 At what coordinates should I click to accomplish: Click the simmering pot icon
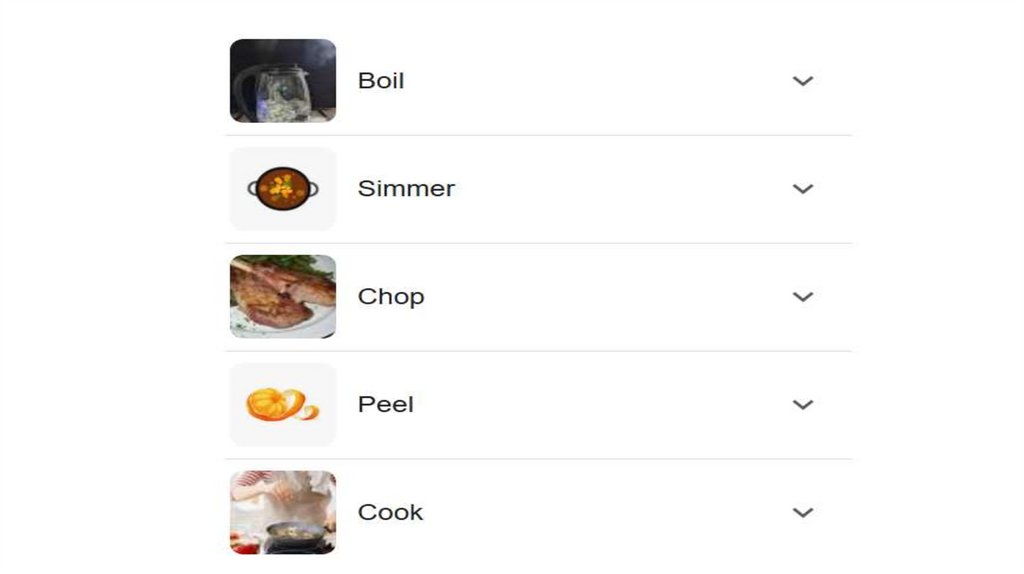pyautogui.click(x=283, y=188)
